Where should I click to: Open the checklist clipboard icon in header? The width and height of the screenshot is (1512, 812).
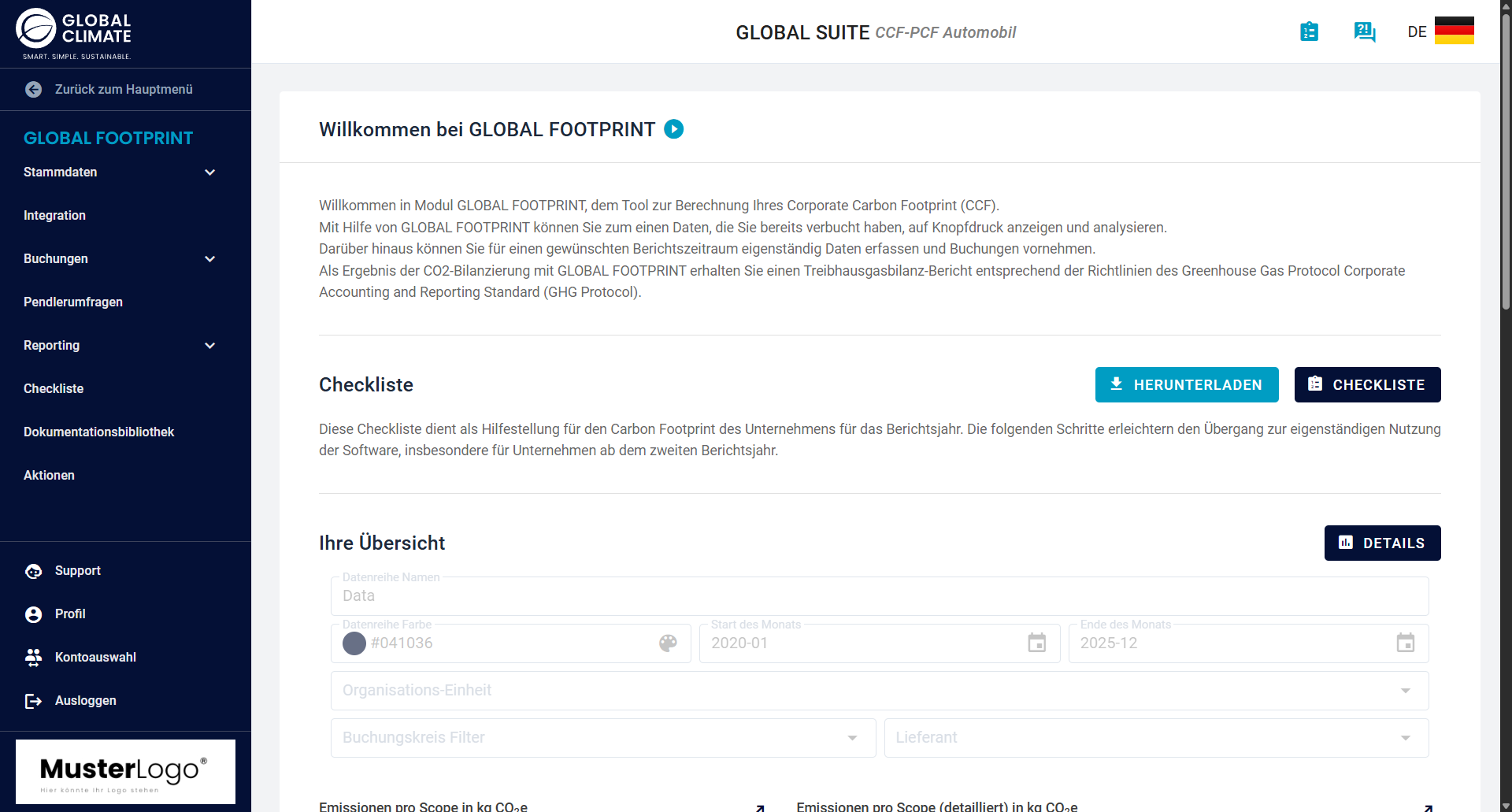[x=1309, y=32]
